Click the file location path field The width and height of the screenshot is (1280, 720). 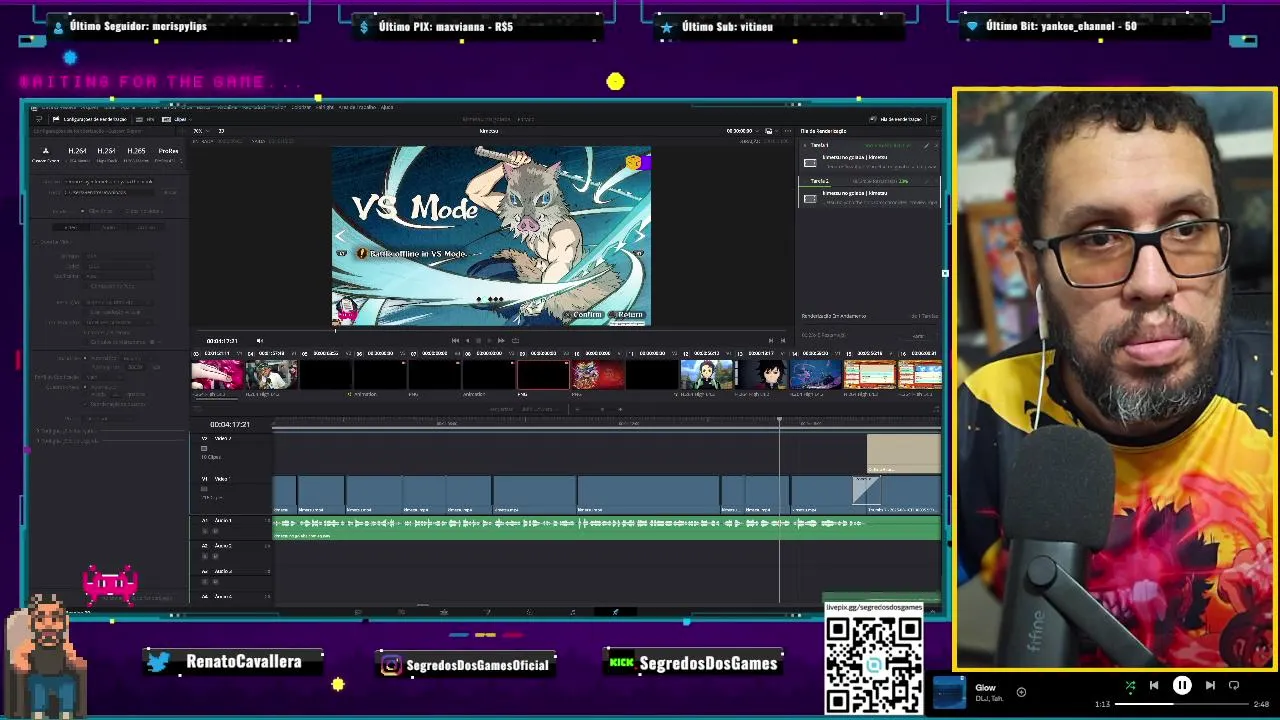109,192
